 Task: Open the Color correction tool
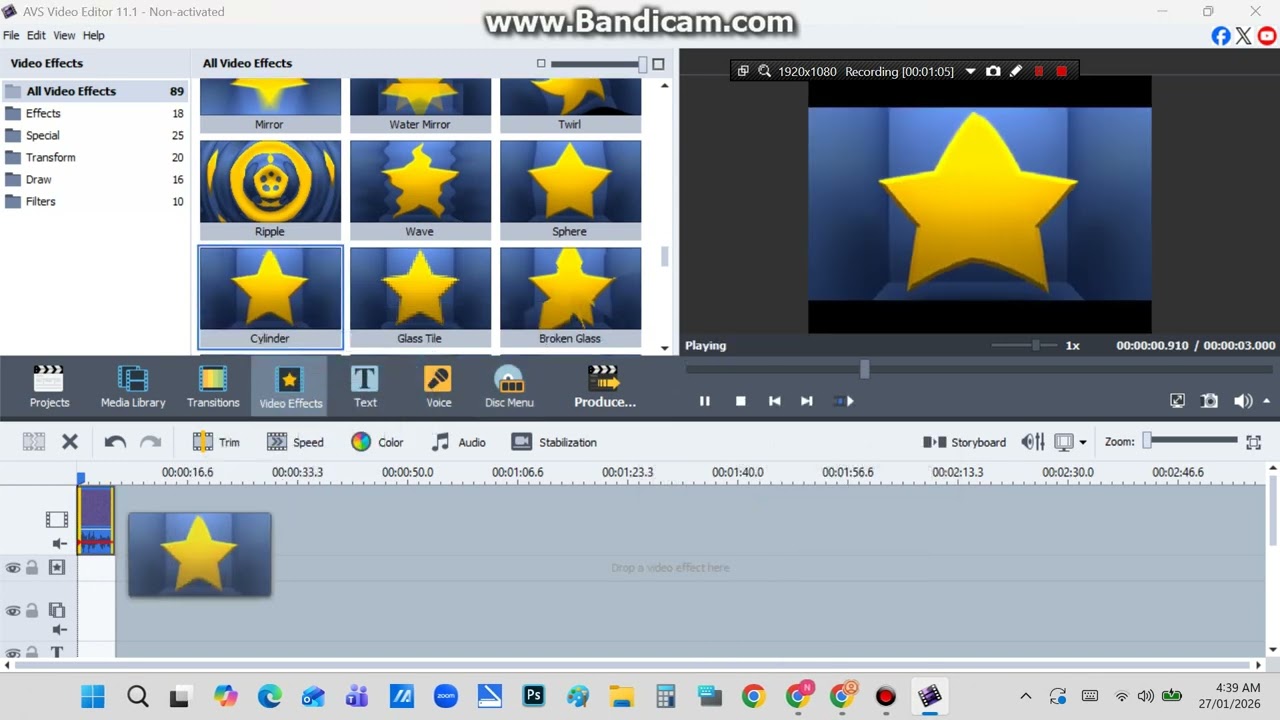point(377,442)
